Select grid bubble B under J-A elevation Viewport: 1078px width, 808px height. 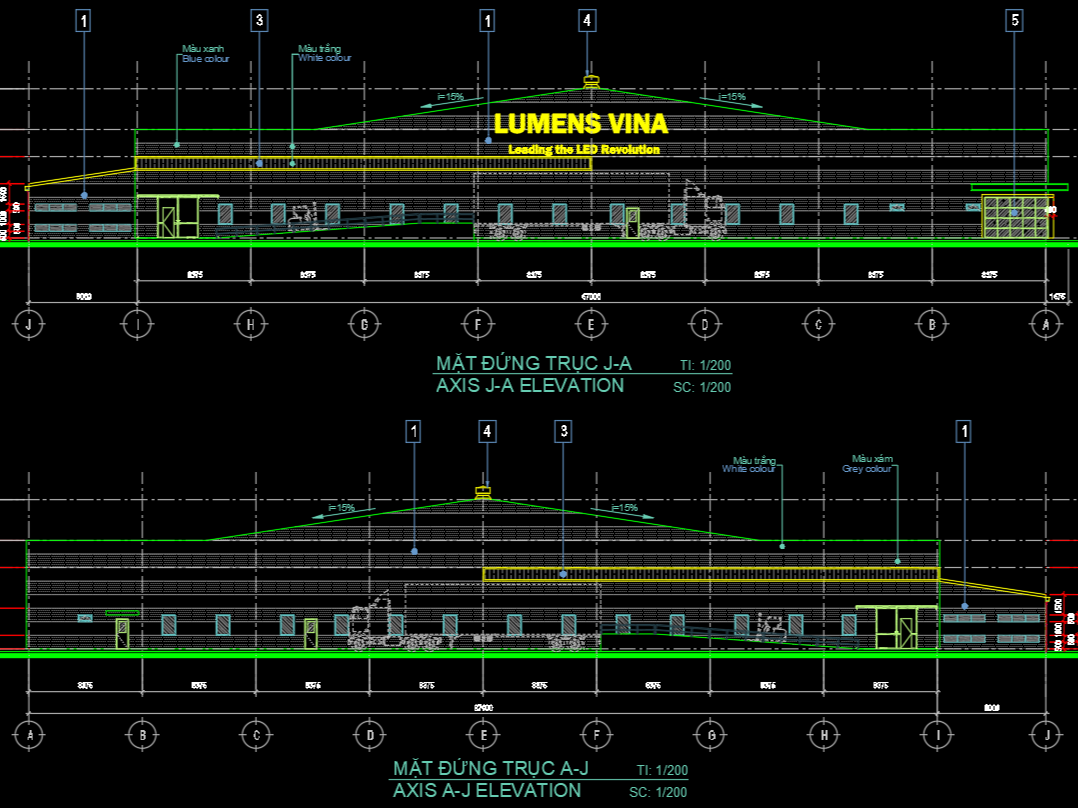pos(932,324)
